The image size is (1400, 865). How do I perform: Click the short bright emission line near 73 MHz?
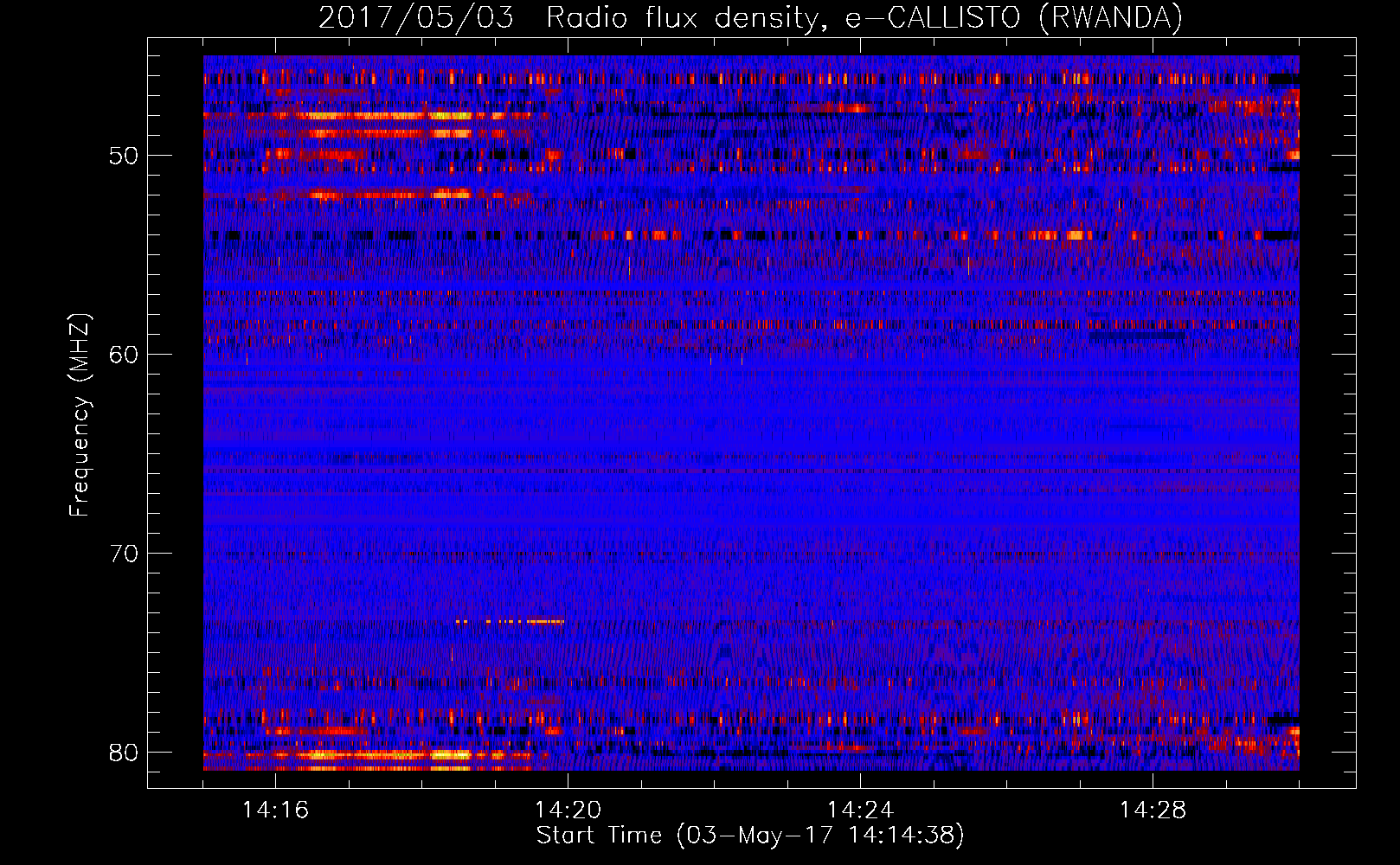510,621
